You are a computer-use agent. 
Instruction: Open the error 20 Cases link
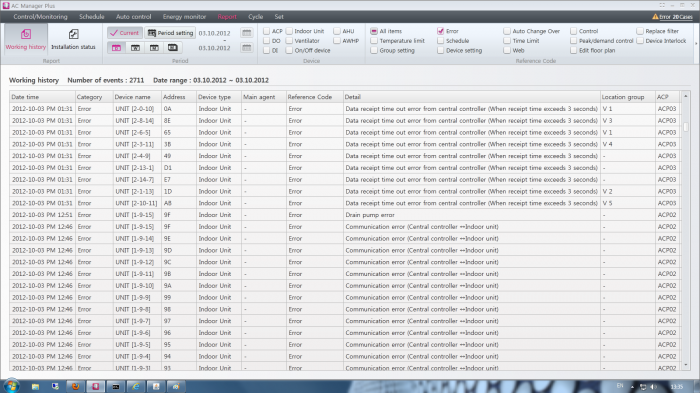(x=676, y=17)
